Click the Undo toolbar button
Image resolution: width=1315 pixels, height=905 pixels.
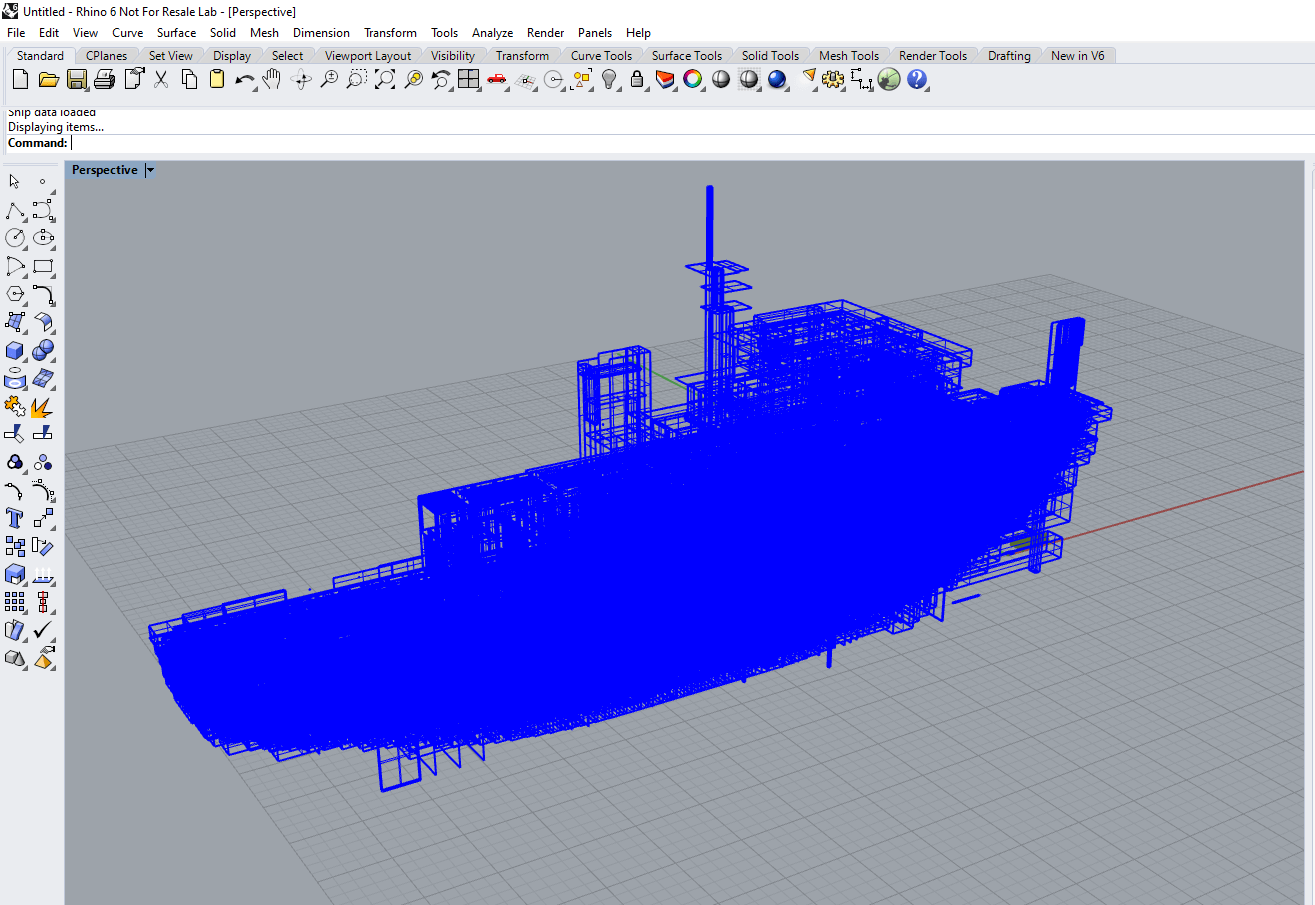click(x=246, y=80)
